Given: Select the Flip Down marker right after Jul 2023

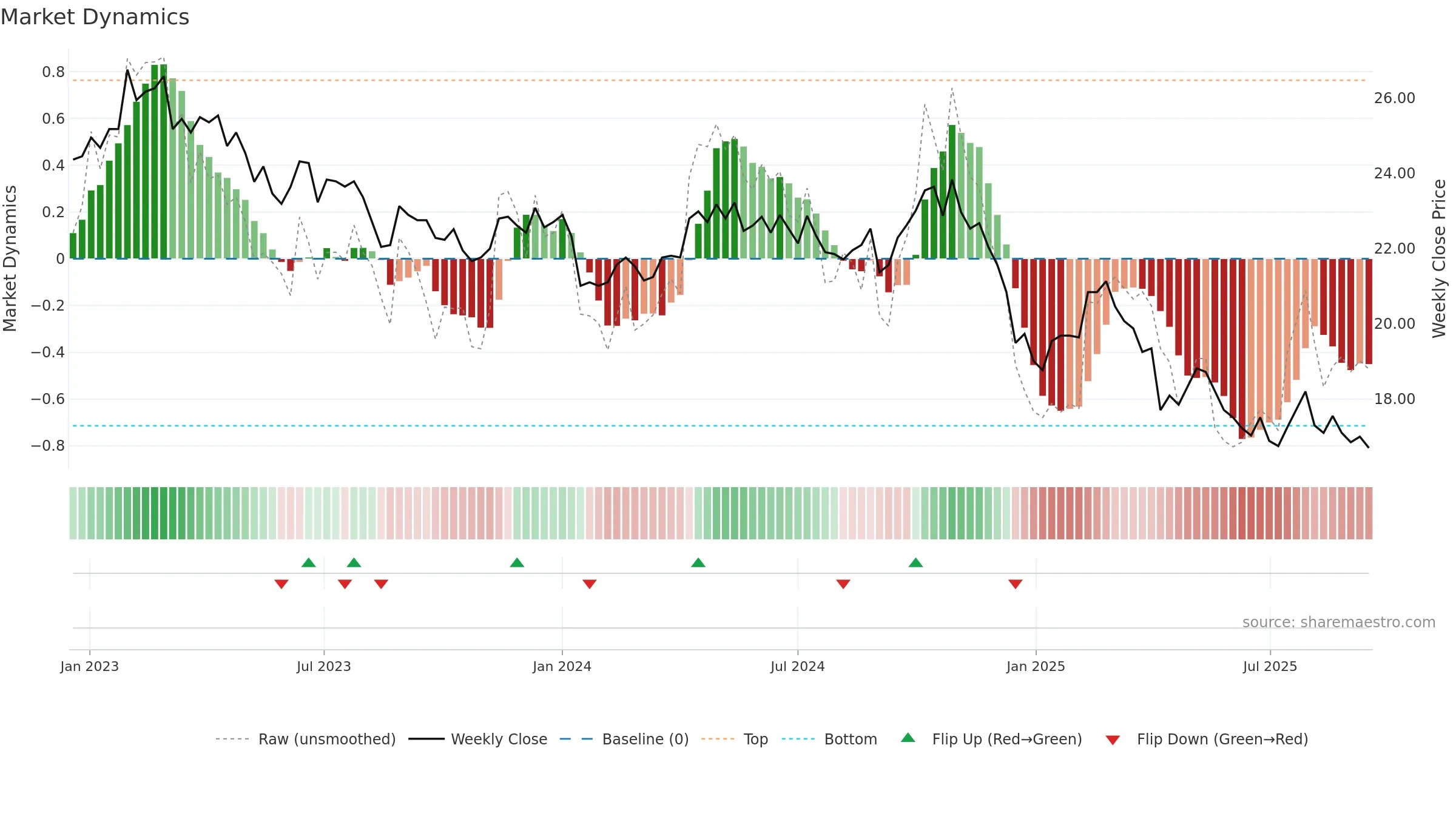Looking at the screenshot, I should (345, 584).
